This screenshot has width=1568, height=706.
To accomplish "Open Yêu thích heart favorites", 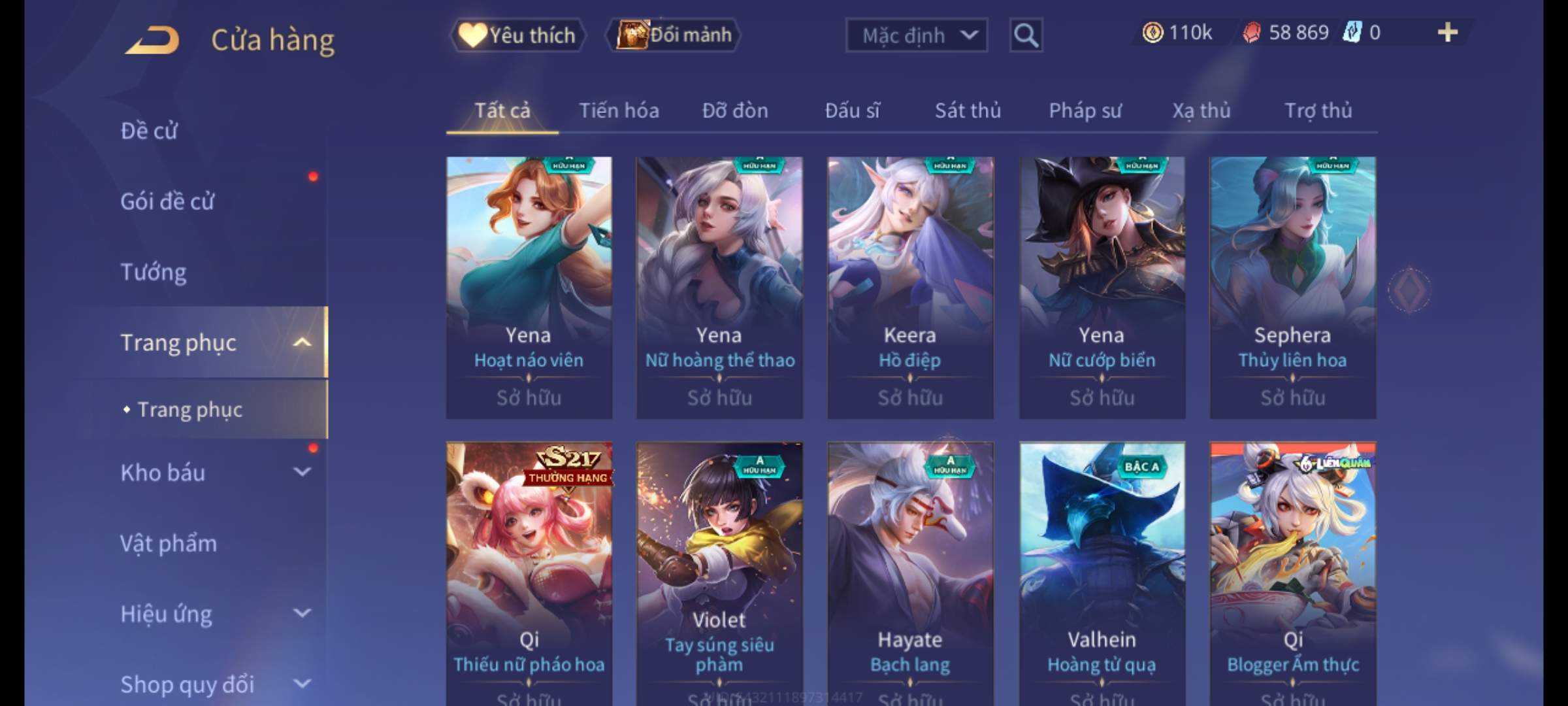I will [x=517, y=35].
